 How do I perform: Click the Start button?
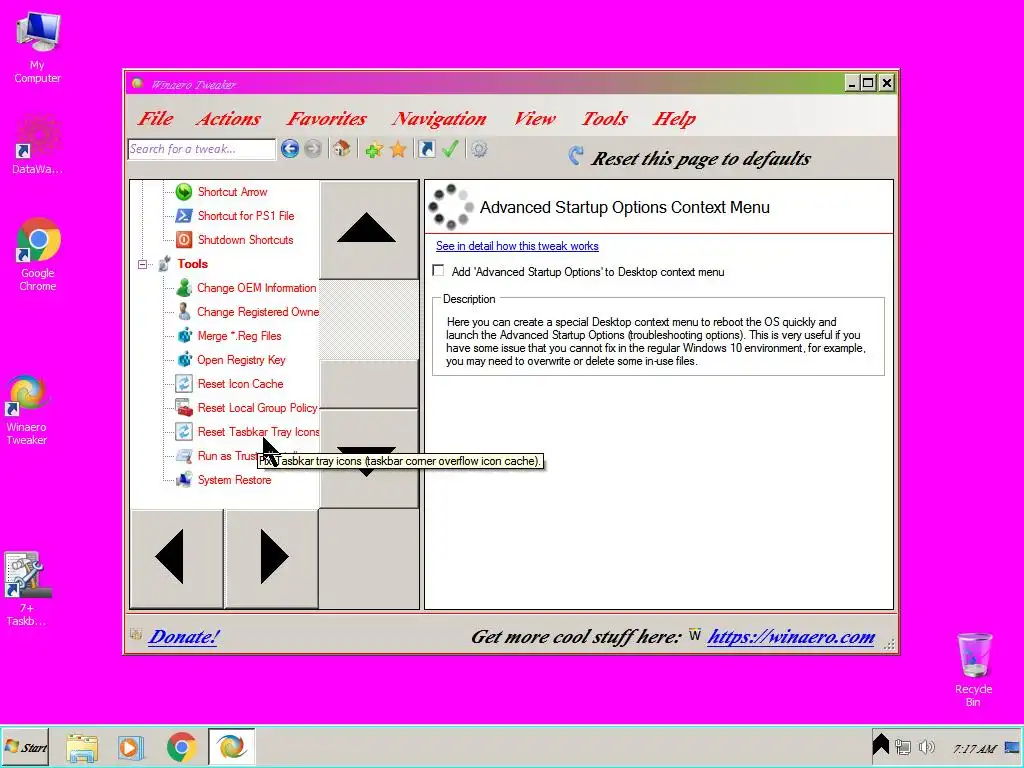[x=26, y=747]
